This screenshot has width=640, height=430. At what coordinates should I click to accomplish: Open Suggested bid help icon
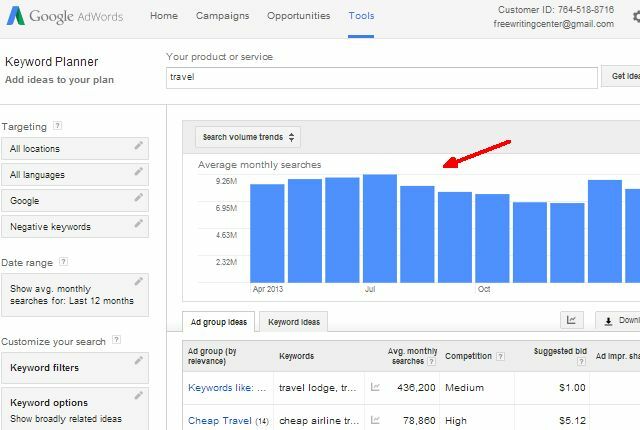(x=582, y=362)
